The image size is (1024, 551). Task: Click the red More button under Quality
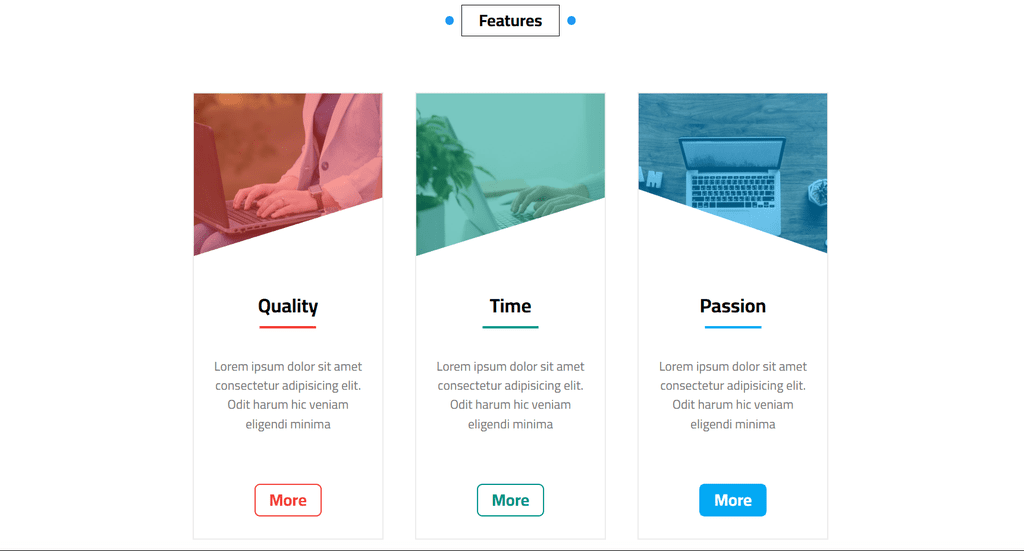click(x=288, y=500)
